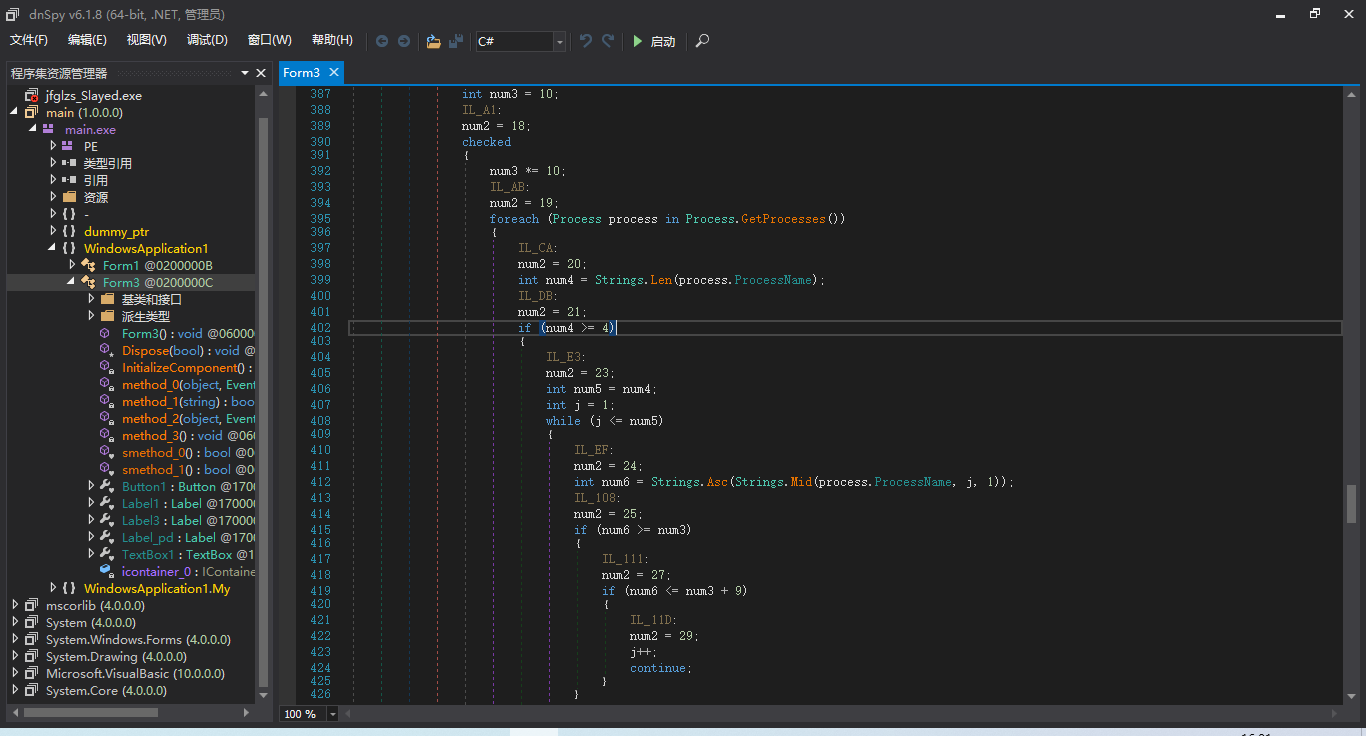Expand the Form1 @0200000B class
Viewport: 1366px width, 736px height.
(72, 265)
